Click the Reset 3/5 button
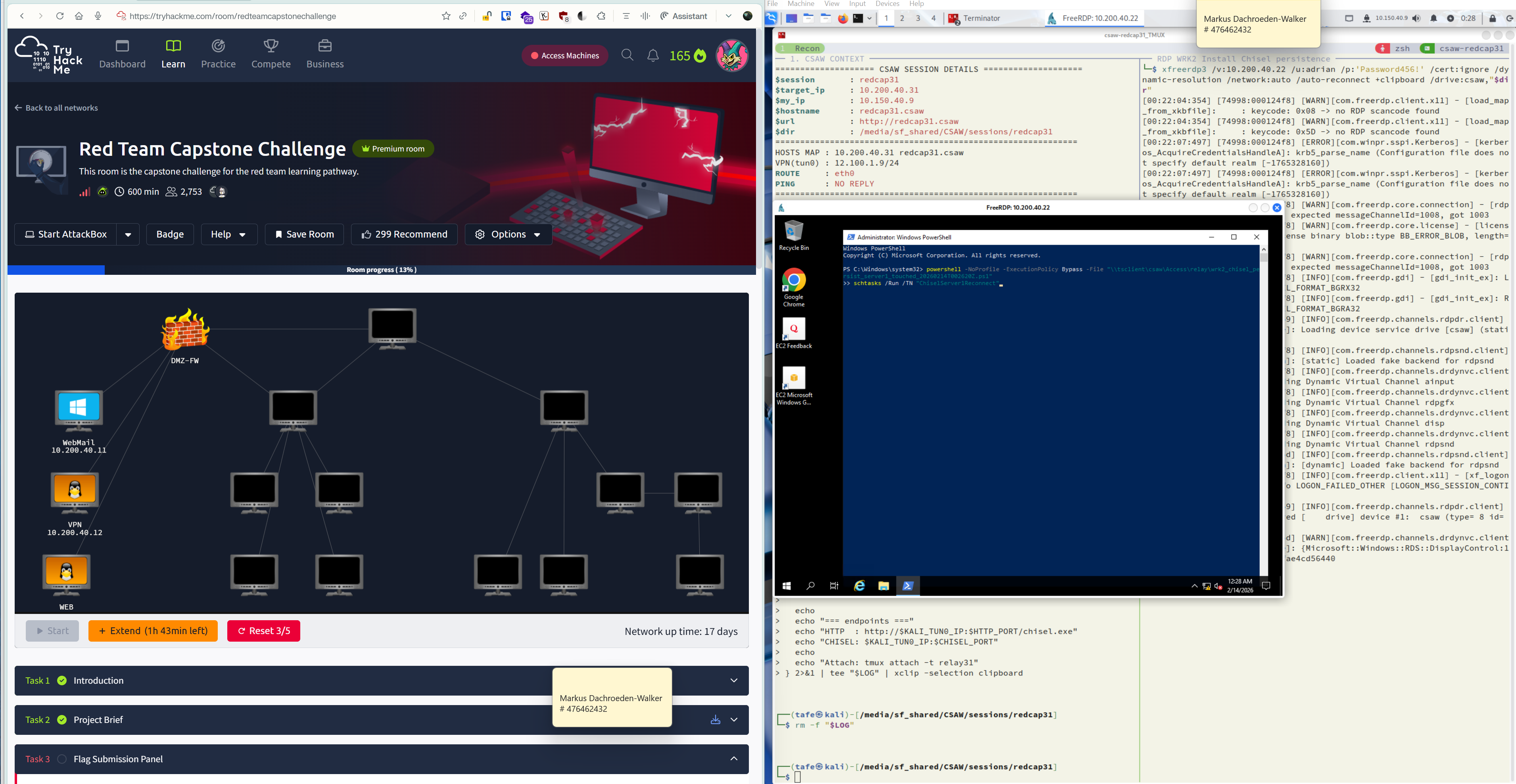 click(x=263, y=631)
